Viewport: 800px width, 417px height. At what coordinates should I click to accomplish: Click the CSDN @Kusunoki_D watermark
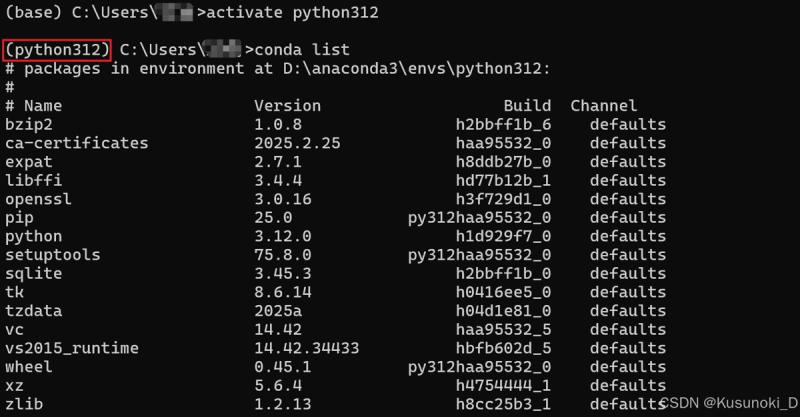coord(729,403)
